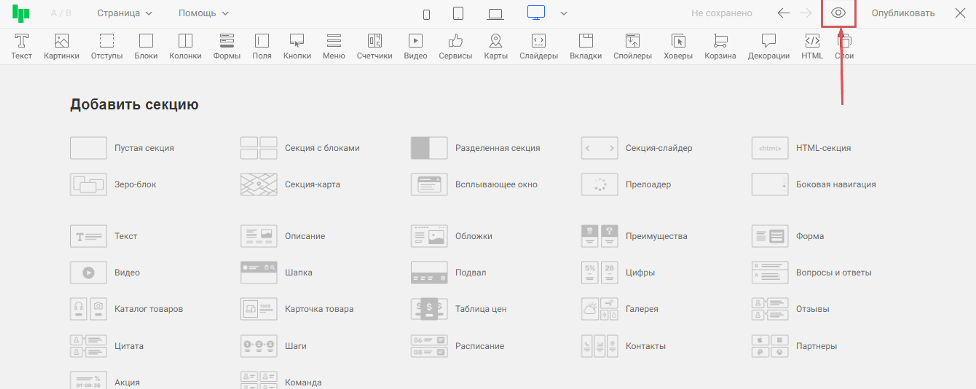
Task: Add a Секция с блоками
Action: pos(301,148)
